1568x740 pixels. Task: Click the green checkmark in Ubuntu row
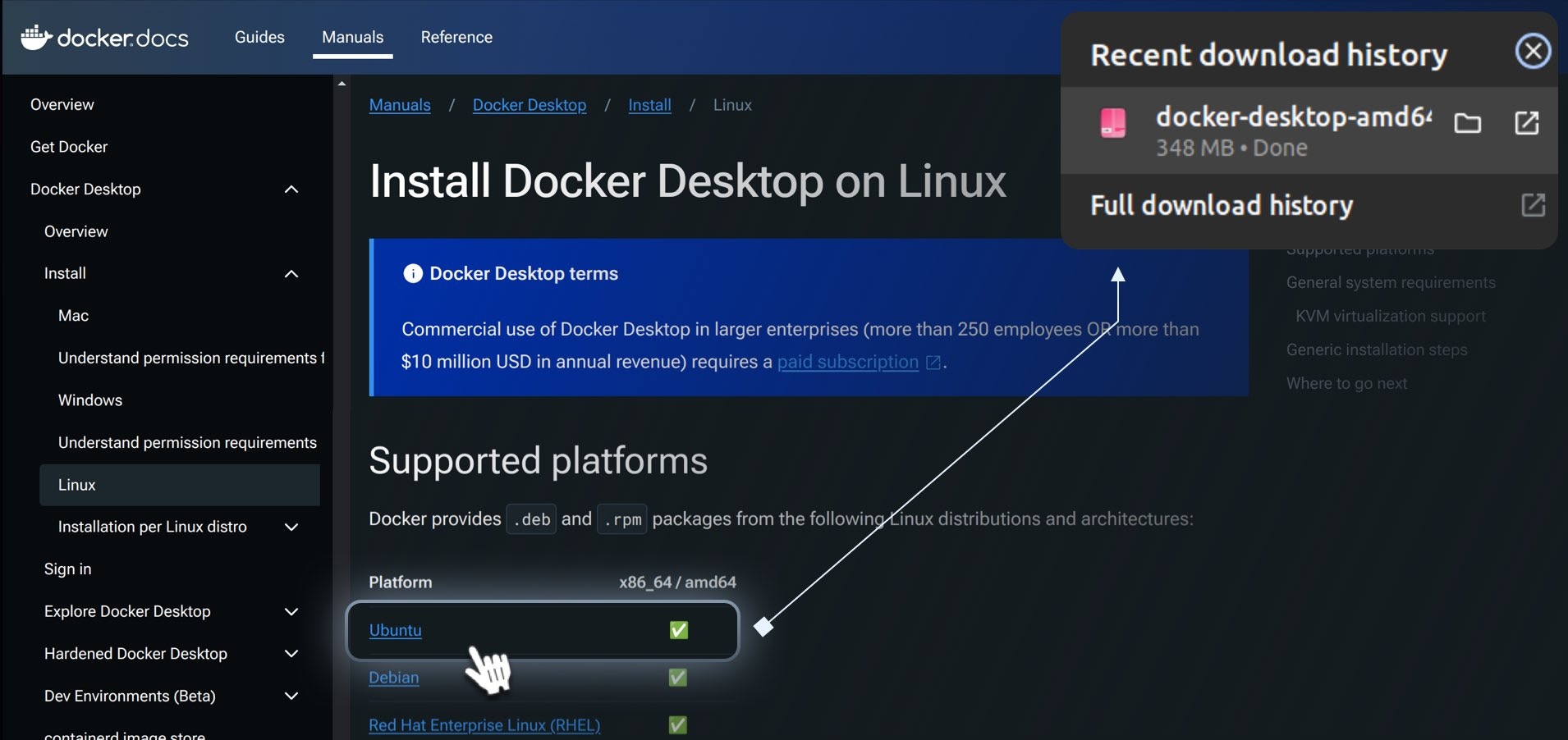pyautogui.click(x=679, y=630)
